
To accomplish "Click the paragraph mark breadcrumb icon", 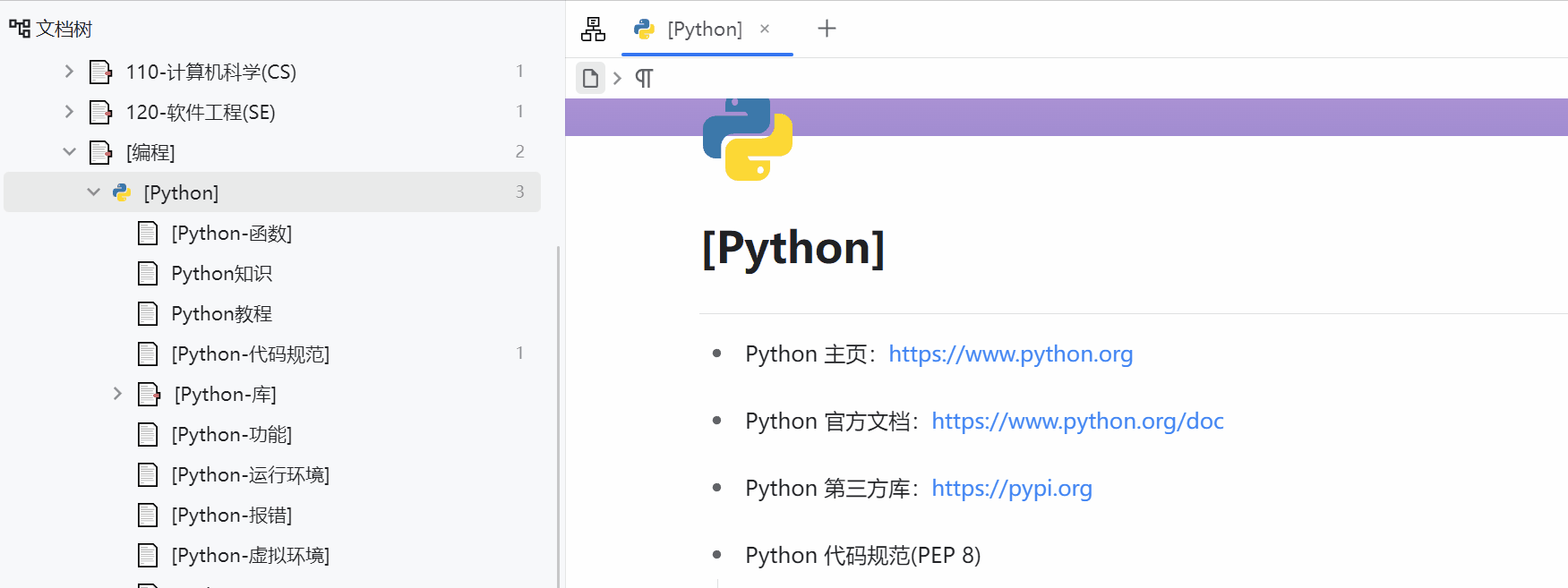I will [x=644, y=79].
